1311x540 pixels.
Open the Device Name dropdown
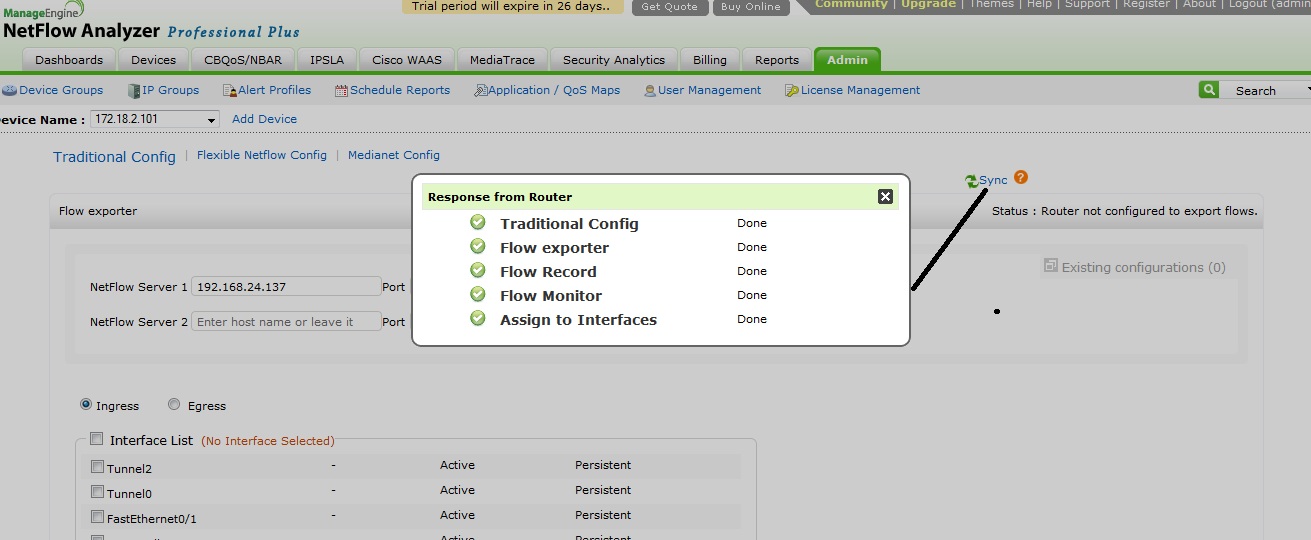coord(155,119)
